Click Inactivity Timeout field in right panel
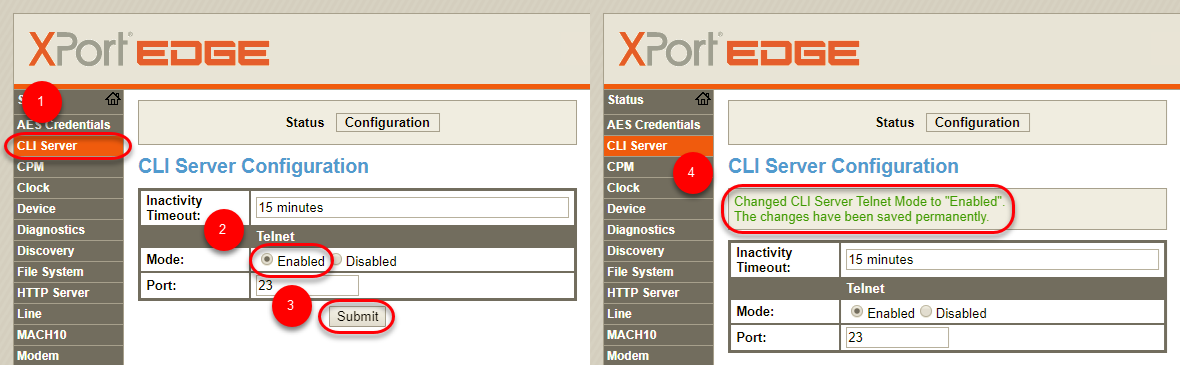This screenshot has height=365, width=1180. (x=1002, y=260)
